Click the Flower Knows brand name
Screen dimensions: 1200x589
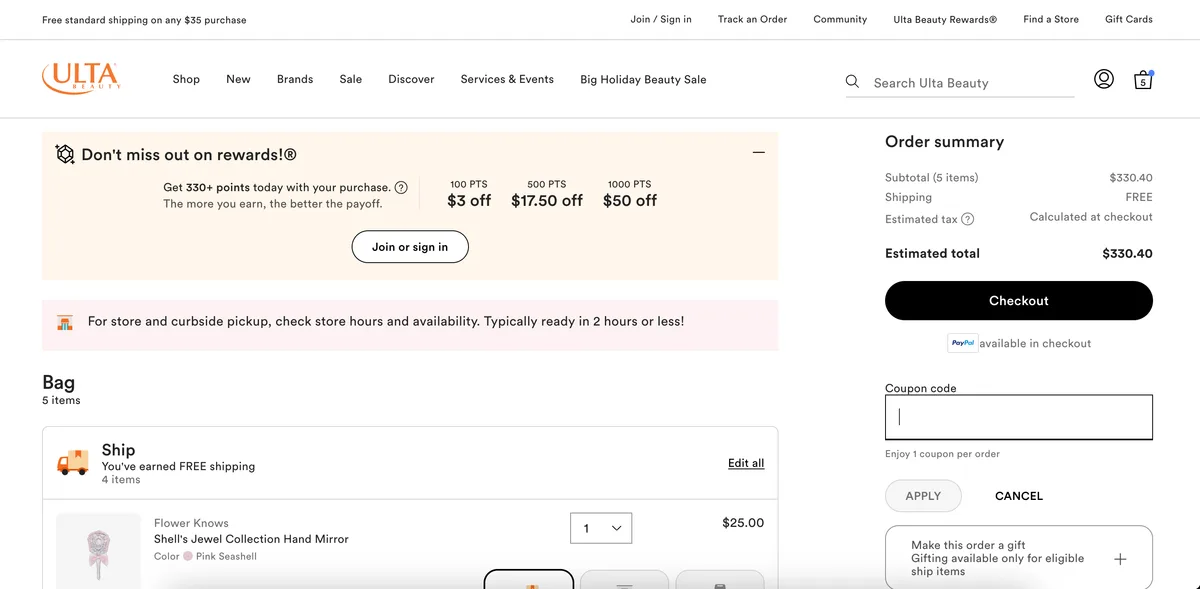191,523
